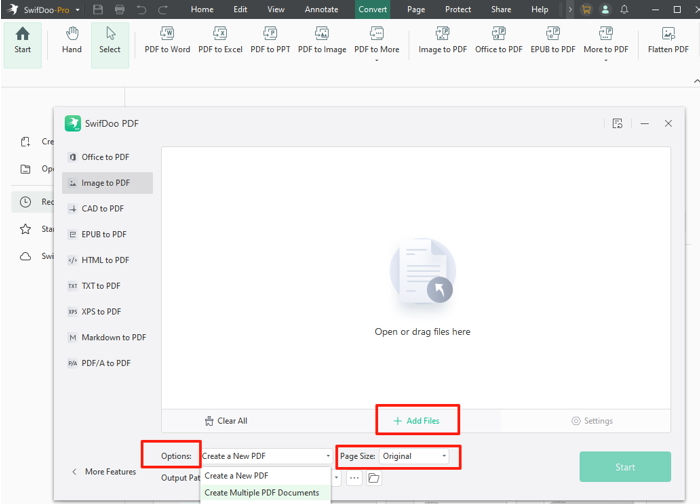
Task: Click the Create file icon in main window
Action: tap(25, 142)
